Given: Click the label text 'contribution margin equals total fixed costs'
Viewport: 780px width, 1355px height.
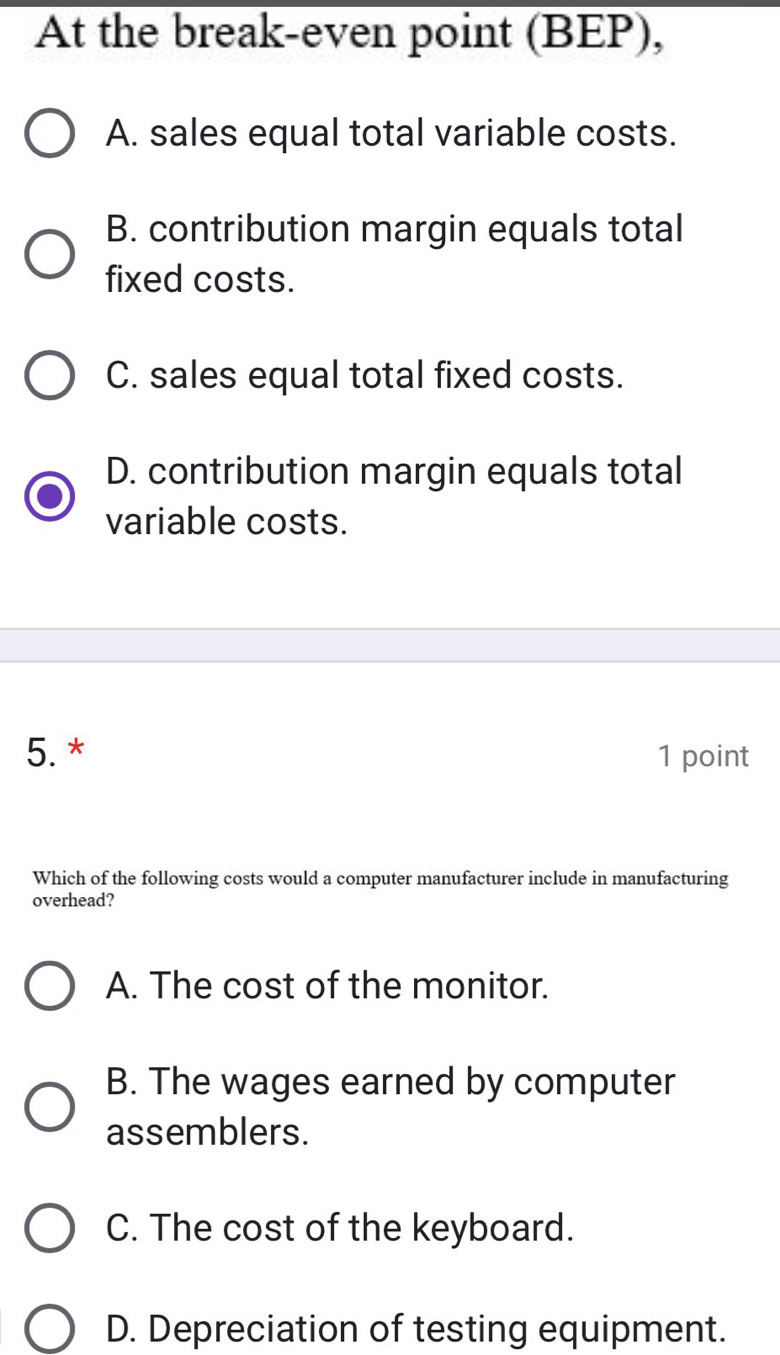Looking at the screenshot, I should 394,254.
